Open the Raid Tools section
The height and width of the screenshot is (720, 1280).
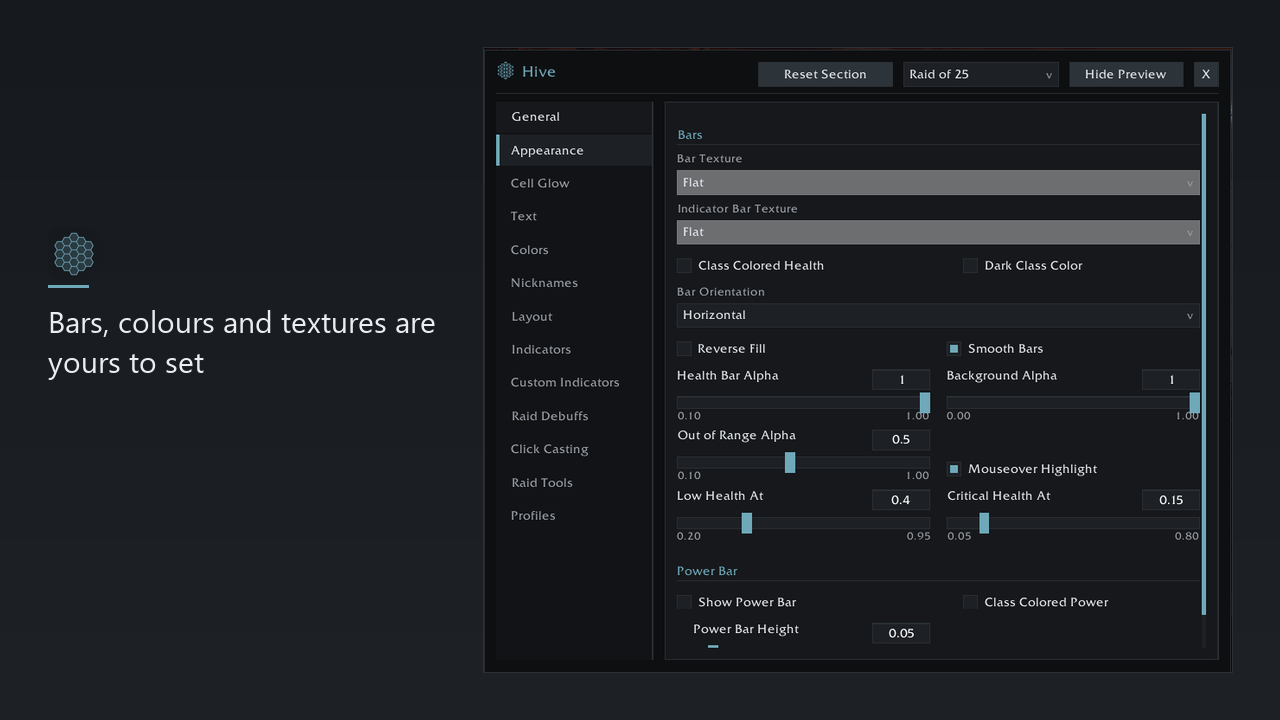click(x=574, y=482)
